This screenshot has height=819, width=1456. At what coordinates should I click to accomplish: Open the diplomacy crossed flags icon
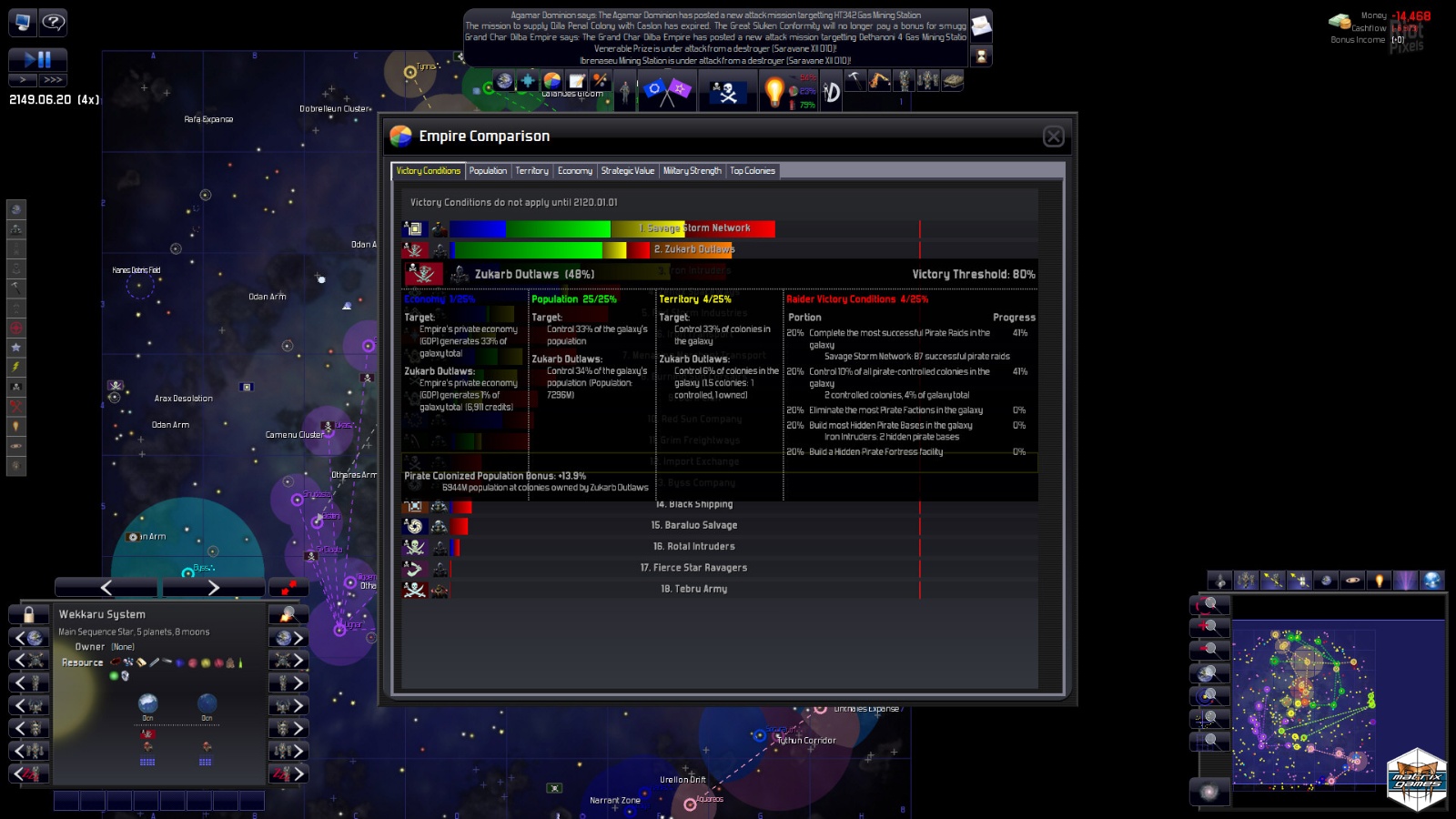pyautogui.click(x=667, y=91)
